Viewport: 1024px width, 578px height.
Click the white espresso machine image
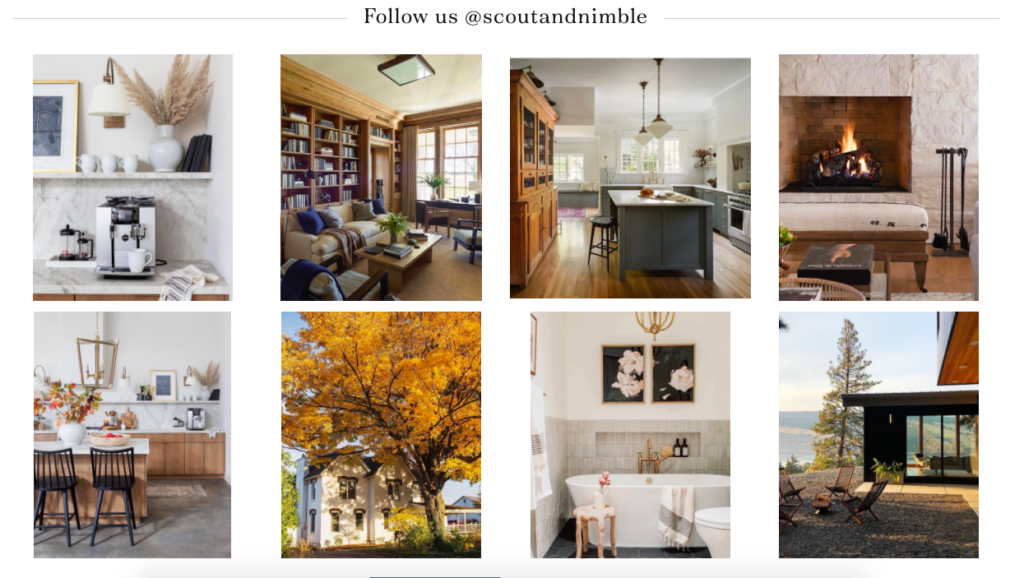coord(125,235)
